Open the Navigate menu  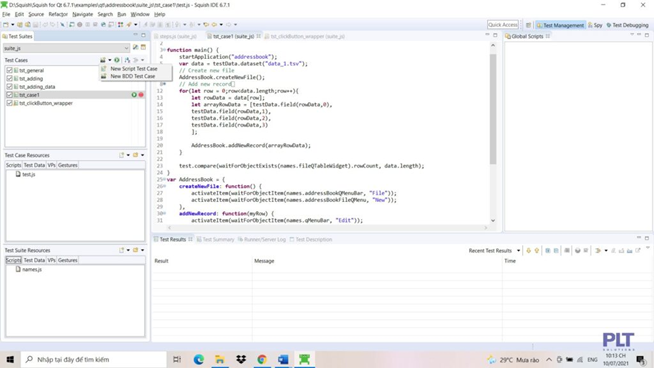pyautogui.click(x=83, y=14)
